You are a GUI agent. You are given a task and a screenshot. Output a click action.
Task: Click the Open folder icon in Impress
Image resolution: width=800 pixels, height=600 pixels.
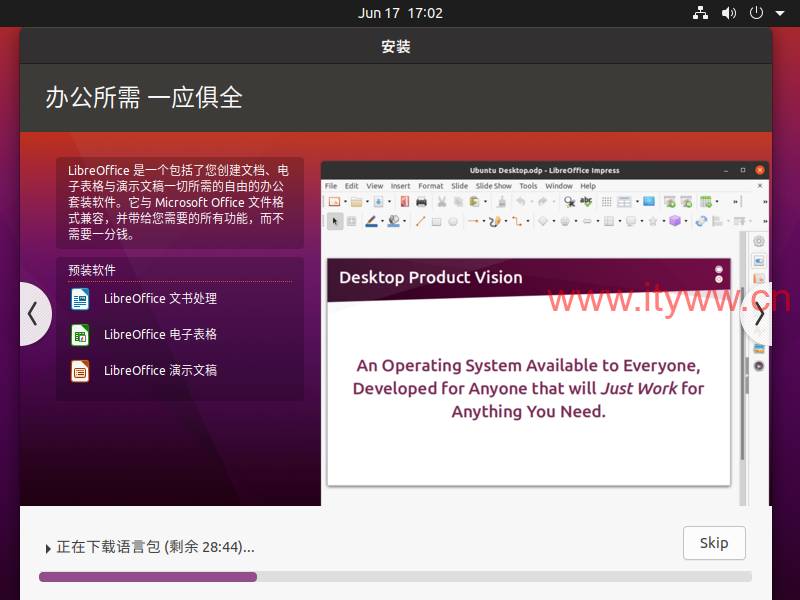click(356, 202)
